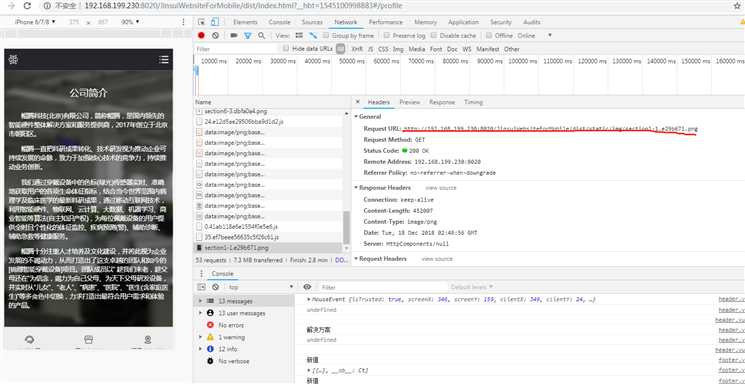Click the warning triangle at DevTools top right
Image resolution: width=745 pixels, height=384 pixels.
click(x=742, y=22)
